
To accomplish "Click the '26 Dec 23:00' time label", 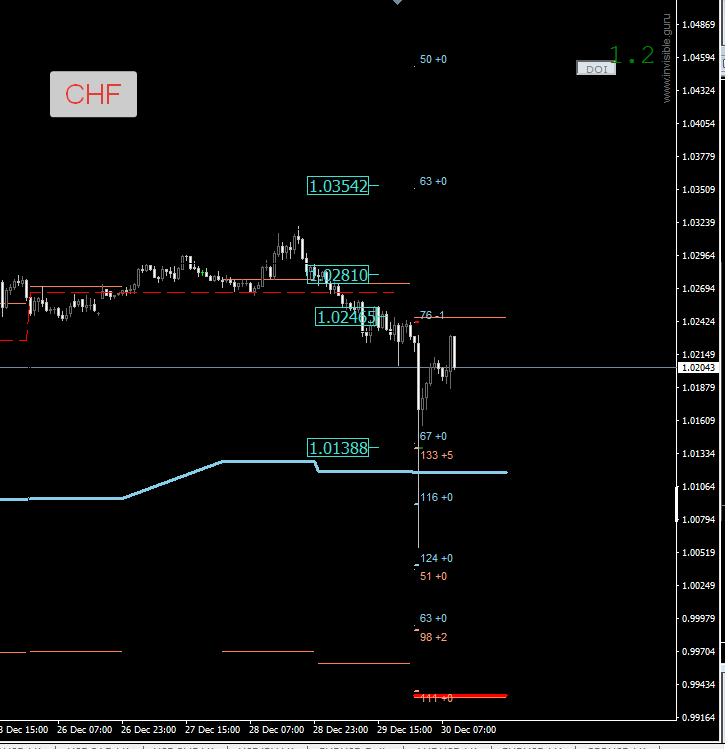I will pyautogui.click(x=149, y=730).
